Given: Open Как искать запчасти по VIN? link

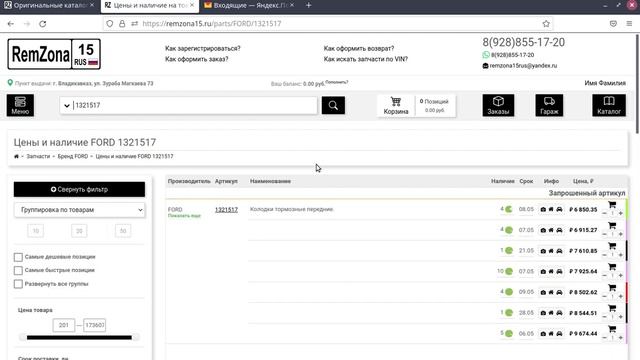Looking at the screenshot, I should 366,59.
